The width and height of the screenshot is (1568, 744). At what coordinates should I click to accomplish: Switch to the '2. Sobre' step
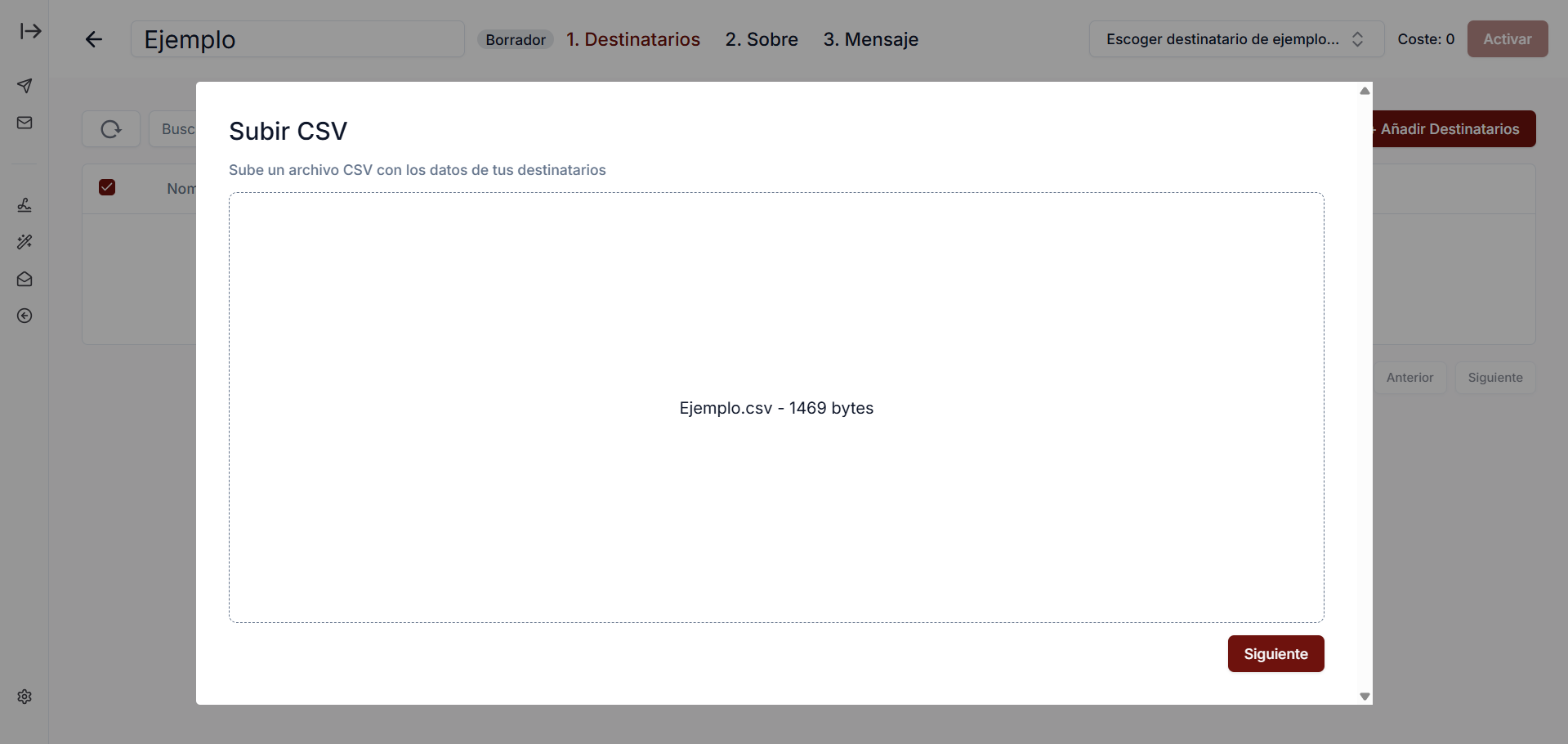pyautogui.click(x=762, y=39)
